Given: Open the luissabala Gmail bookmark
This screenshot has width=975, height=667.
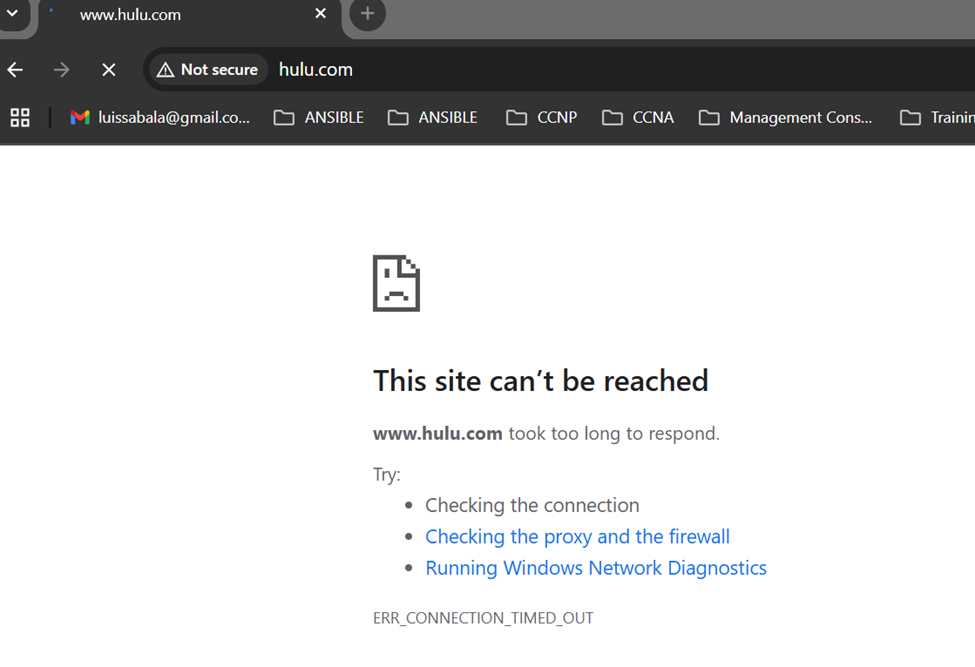Looking at the screenshot, I should [x=160, y=117].
